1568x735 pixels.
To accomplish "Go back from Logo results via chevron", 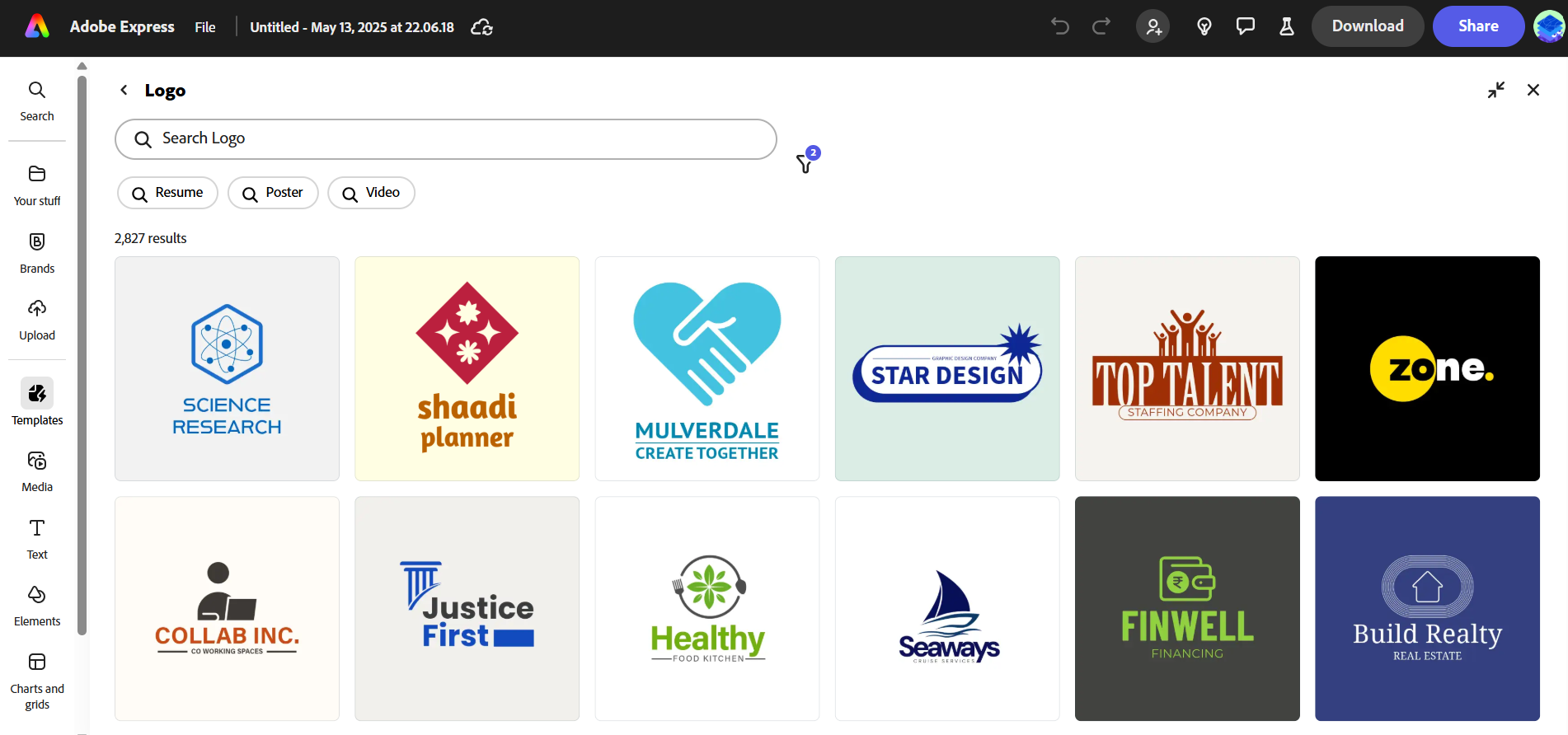I will click(123, 90).
